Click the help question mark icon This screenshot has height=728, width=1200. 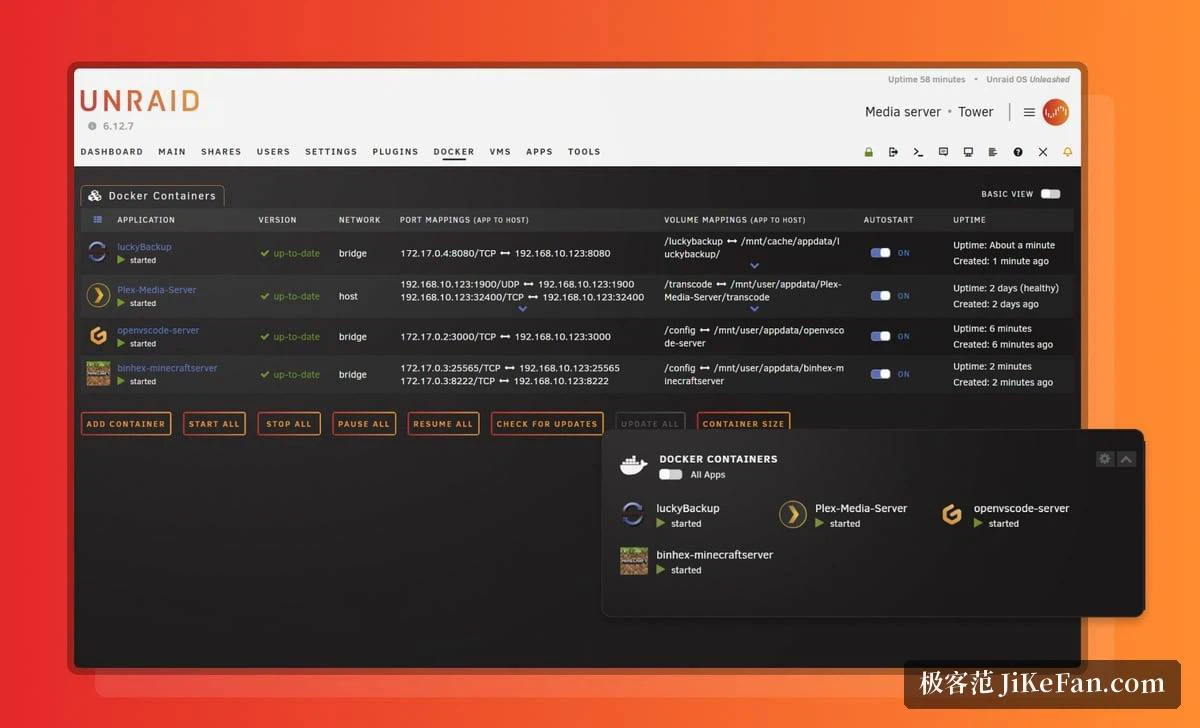pos(1018,152)
